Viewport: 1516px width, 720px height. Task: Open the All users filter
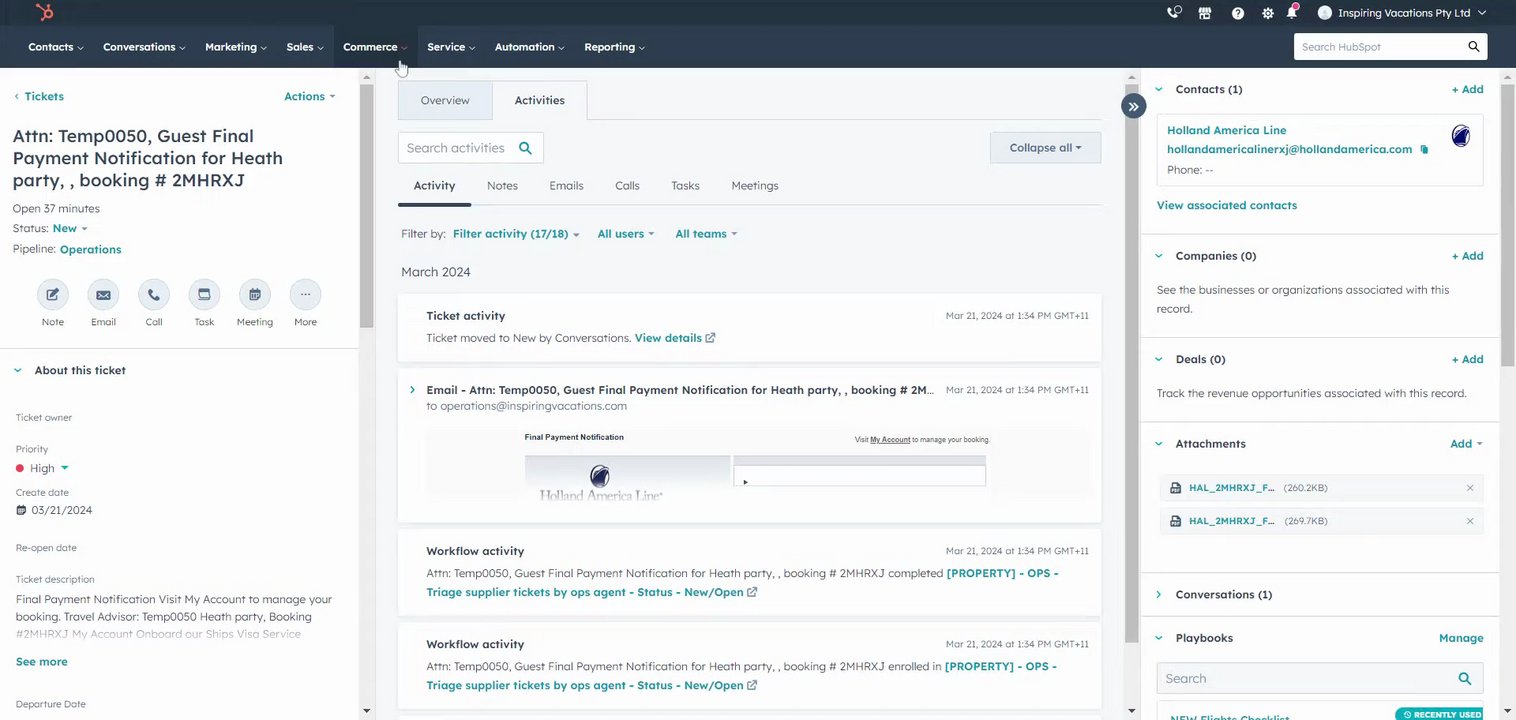626,234
